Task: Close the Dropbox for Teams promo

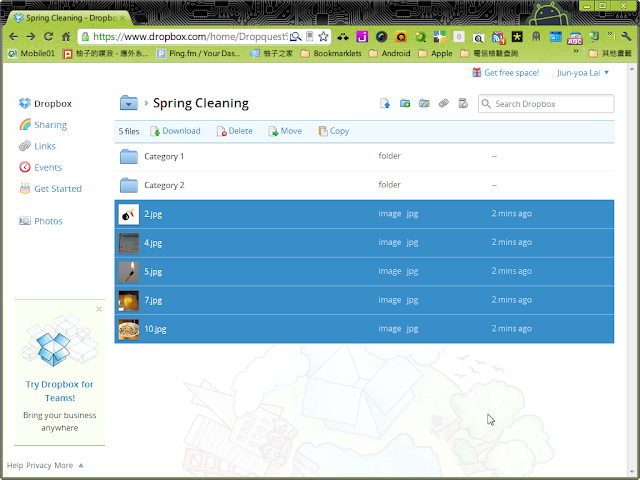Action: click(x=99, y=309)
